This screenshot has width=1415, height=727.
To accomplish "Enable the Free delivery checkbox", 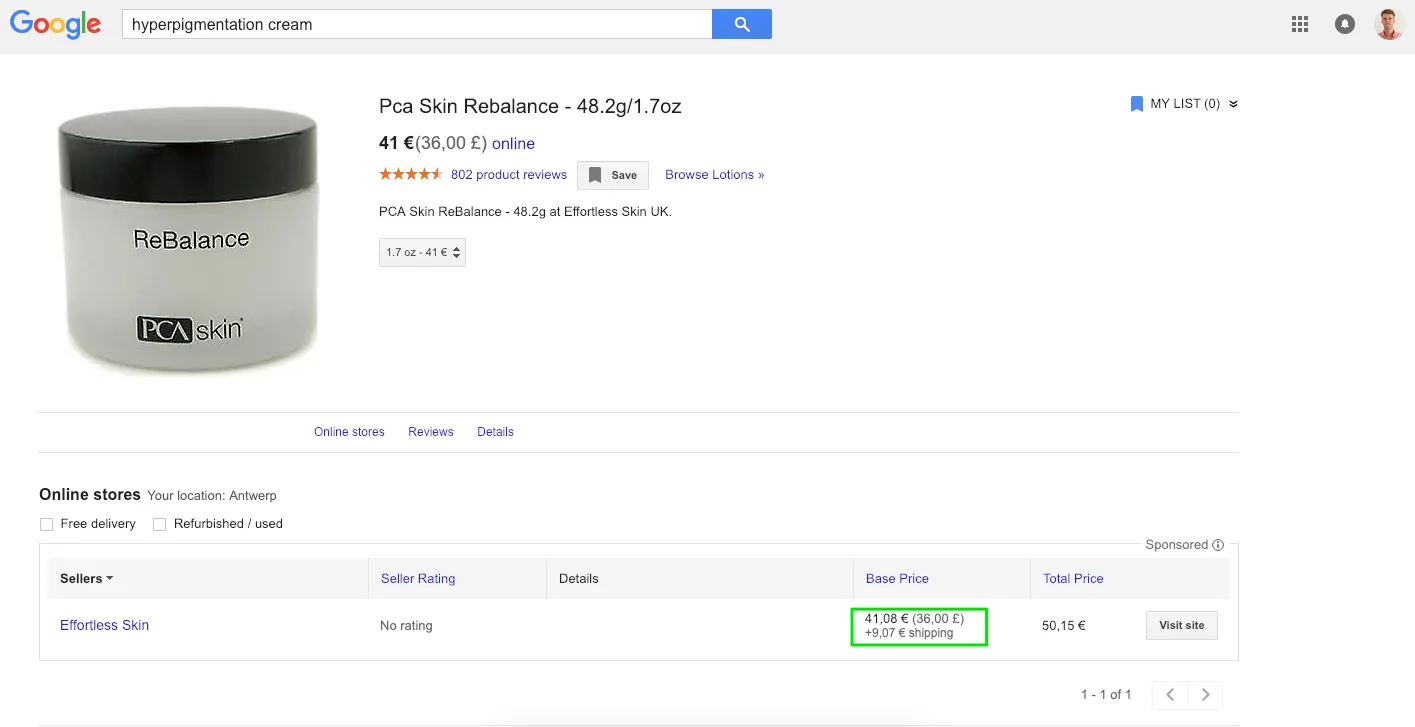I will pos(46,524).
